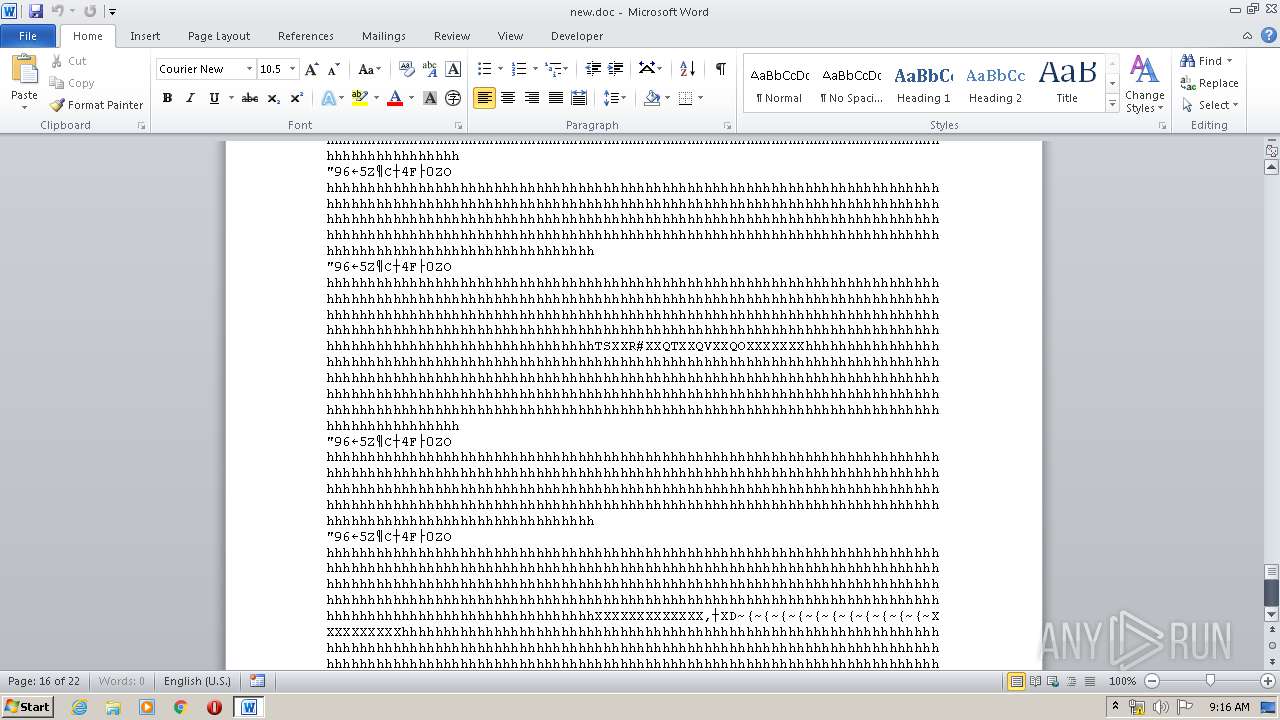1280x720 pixels.
Task: Switch to Full Screen Reading view
Action: [x=1035, y=681]
